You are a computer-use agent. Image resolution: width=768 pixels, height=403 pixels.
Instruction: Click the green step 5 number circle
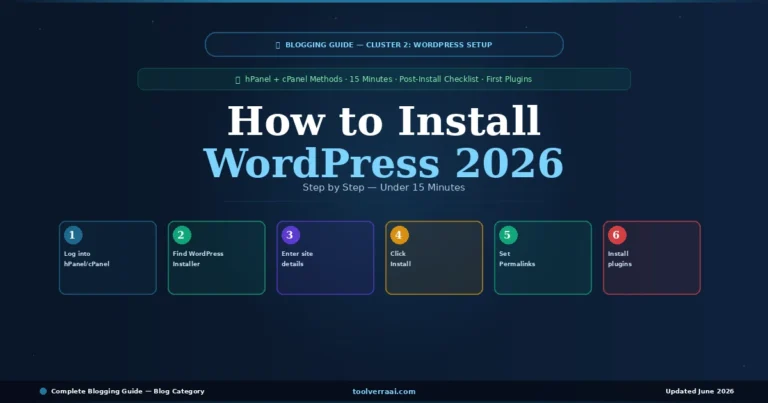(508, 235)
